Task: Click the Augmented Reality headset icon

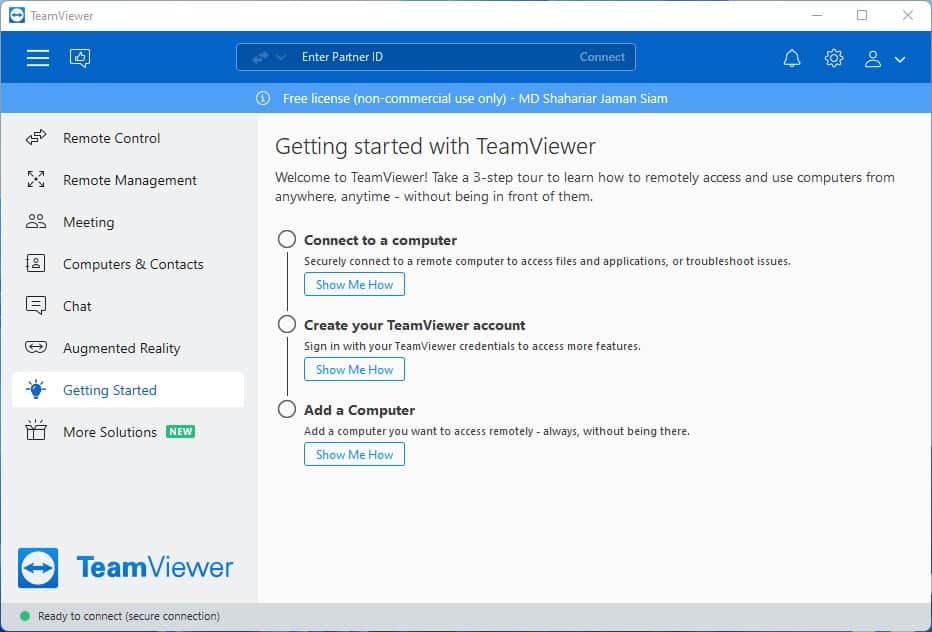Action: 36,347
